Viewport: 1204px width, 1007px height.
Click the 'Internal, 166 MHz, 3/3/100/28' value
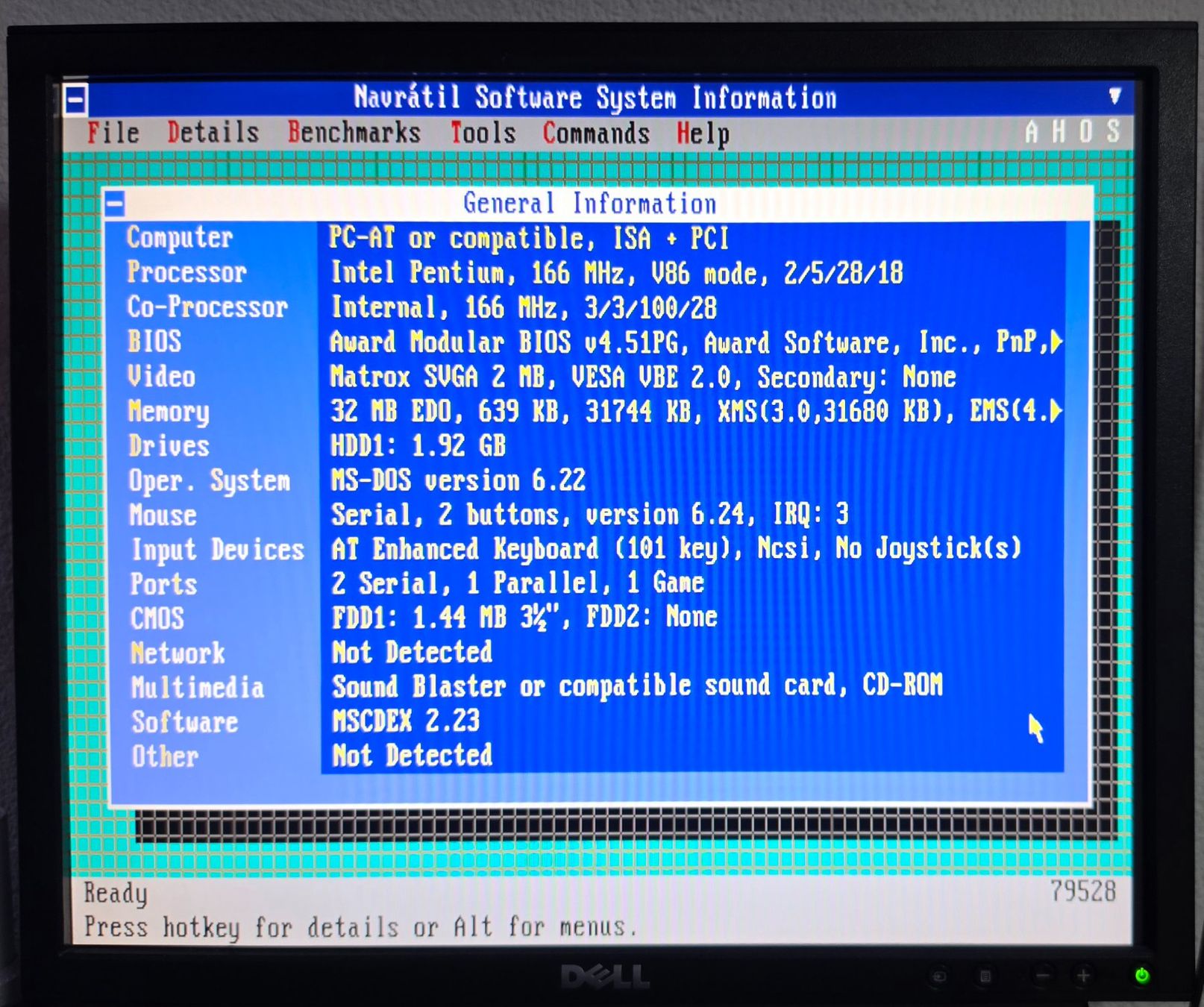[x=524, y=307]
